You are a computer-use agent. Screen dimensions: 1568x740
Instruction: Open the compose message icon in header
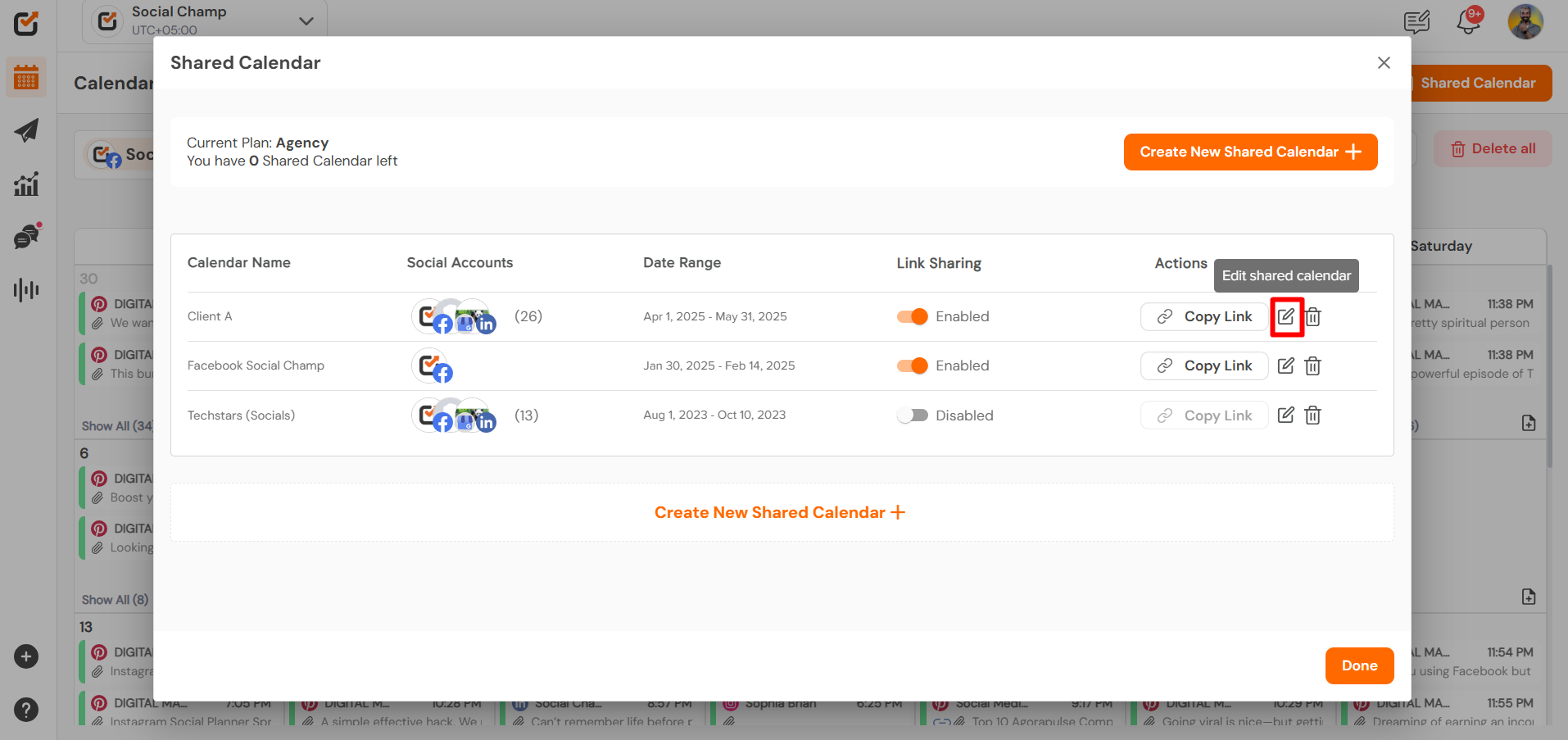pos(1416,21)
